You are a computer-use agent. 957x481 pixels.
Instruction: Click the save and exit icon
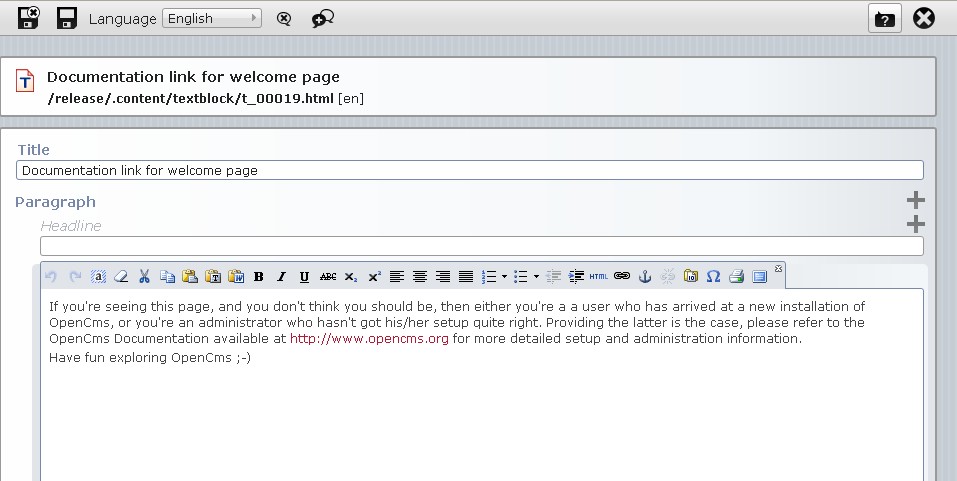point(28,18)
